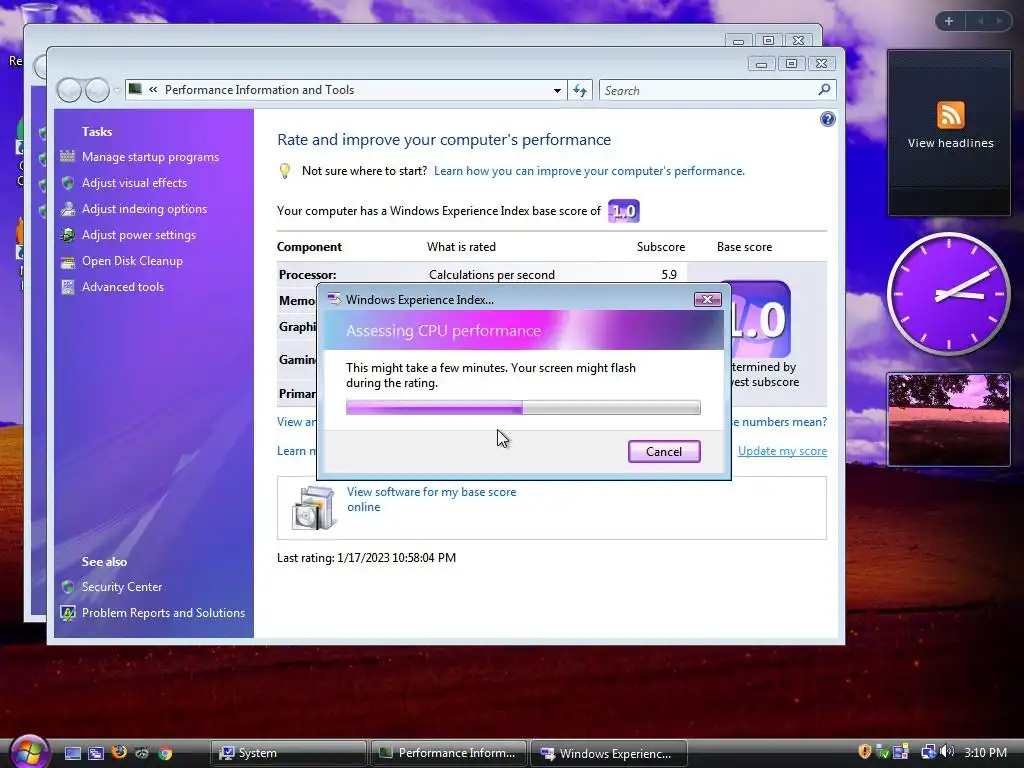
Task: Click the forward navigation arrow button
Action: tap(97, 90)
